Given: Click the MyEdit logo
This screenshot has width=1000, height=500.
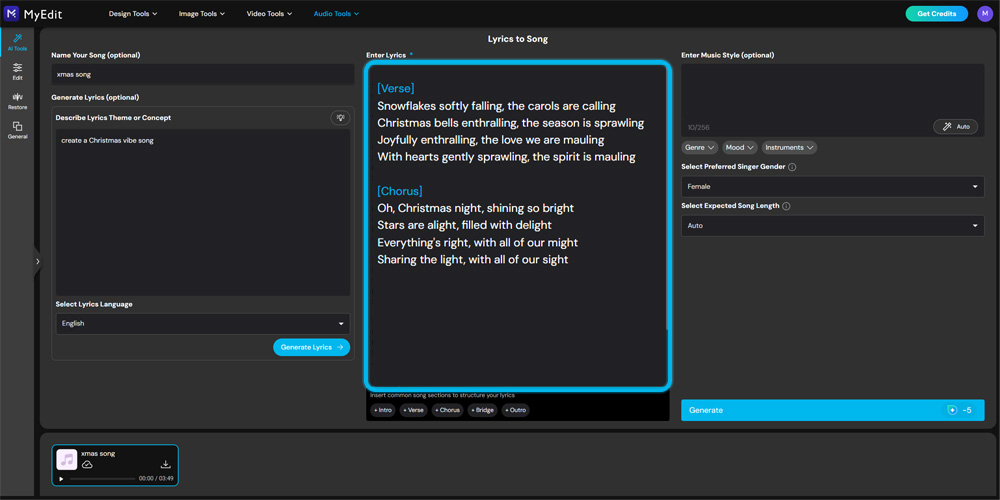Looking at the screenshot, I should pyautogui.click(x=34, y=13).
